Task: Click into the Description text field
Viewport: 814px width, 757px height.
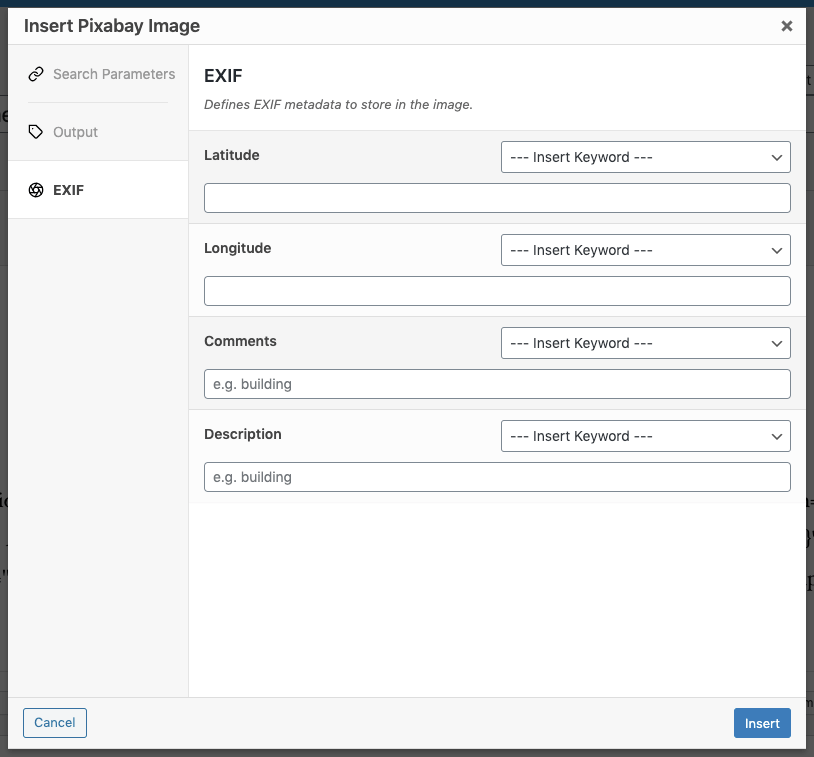Action: [497, 477]
